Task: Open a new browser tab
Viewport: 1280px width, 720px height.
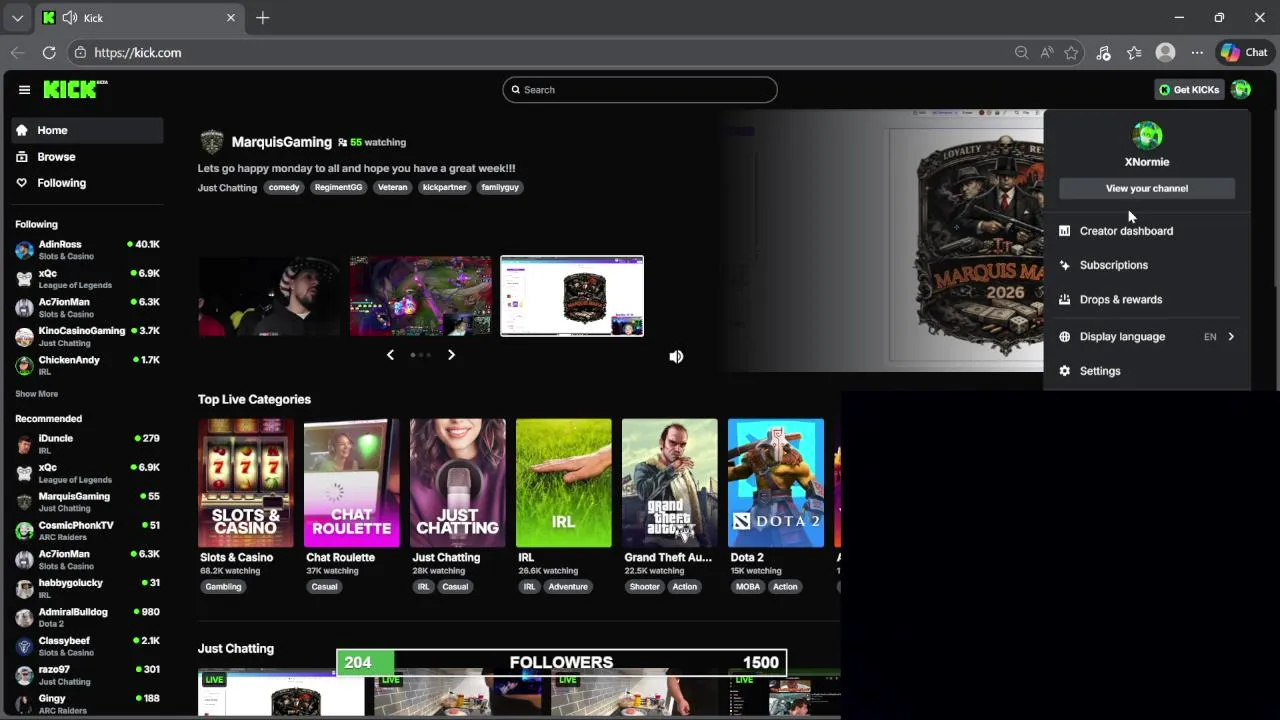Action: click(x=263, y=18)
